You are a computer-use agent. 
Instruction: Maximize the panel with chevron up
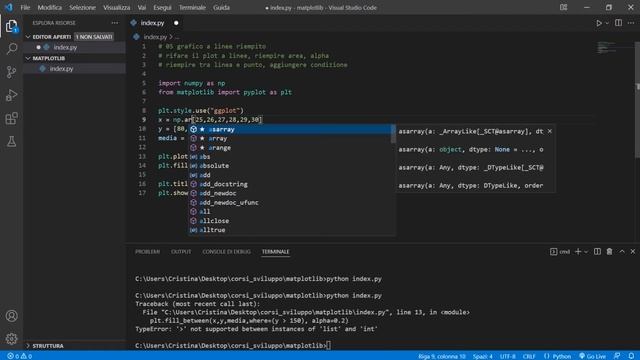(622, 251)
